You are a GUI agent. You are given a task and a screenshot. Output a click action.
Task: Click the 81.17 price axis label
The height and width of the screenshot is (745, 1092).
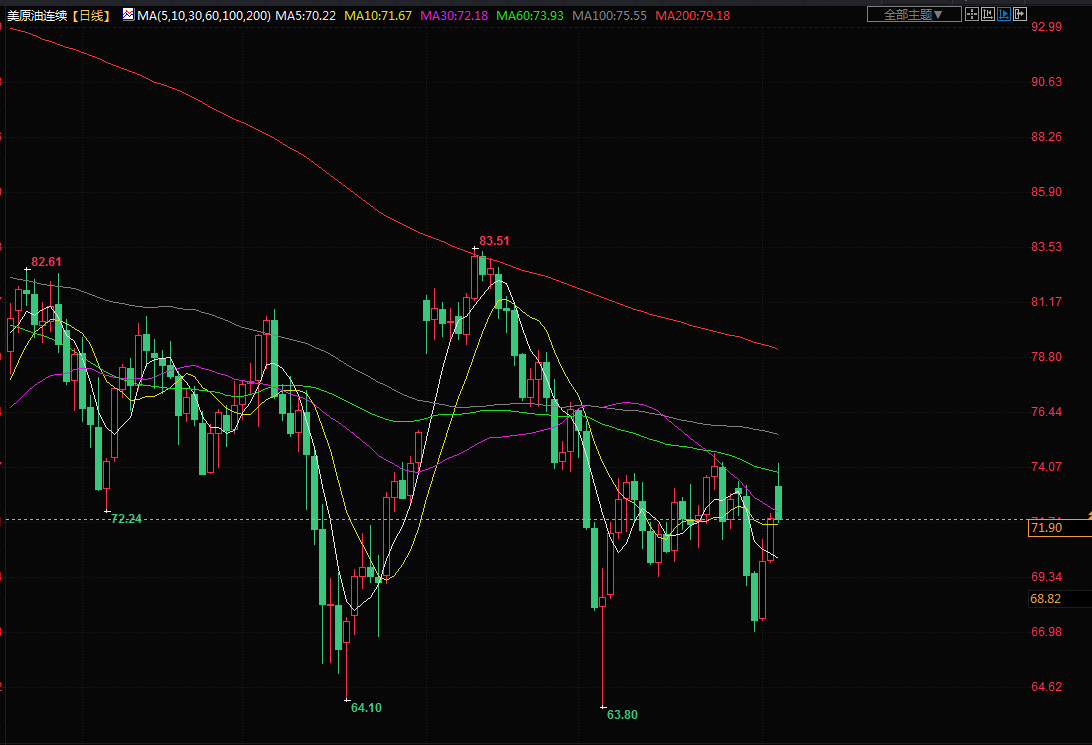(1046, 301)
